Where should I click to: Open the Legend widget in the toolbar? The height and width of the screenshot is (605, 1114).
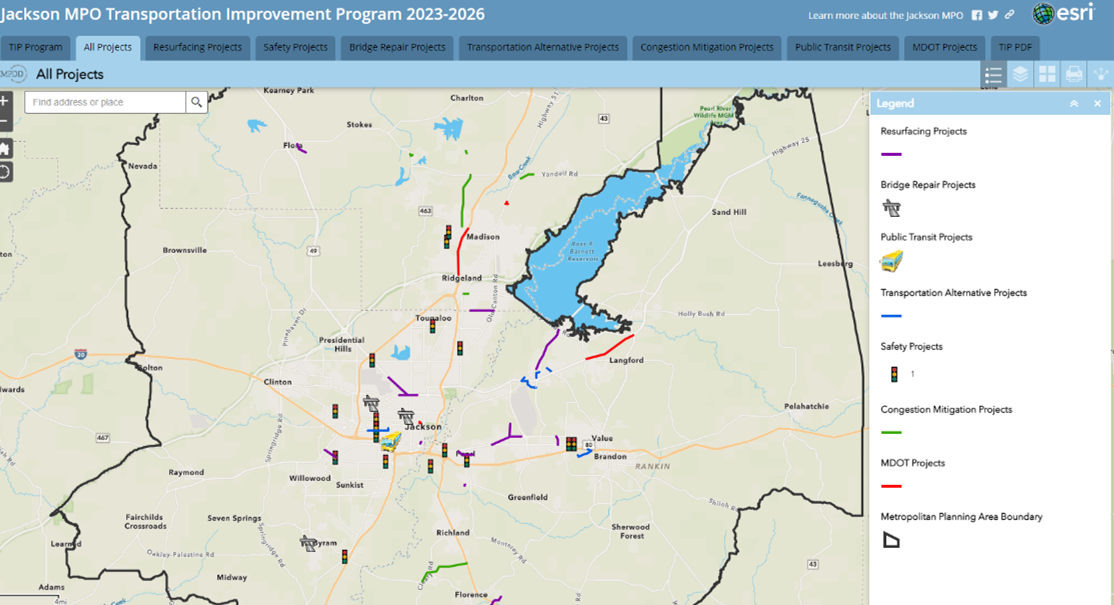coord(993,74)
